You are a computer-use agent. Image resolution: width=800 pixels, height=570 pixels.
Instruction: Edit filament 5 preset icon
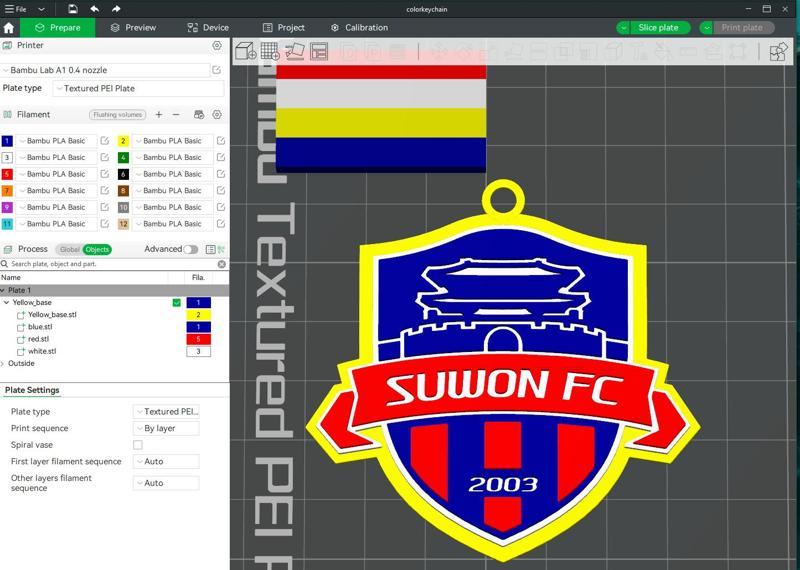105,174
